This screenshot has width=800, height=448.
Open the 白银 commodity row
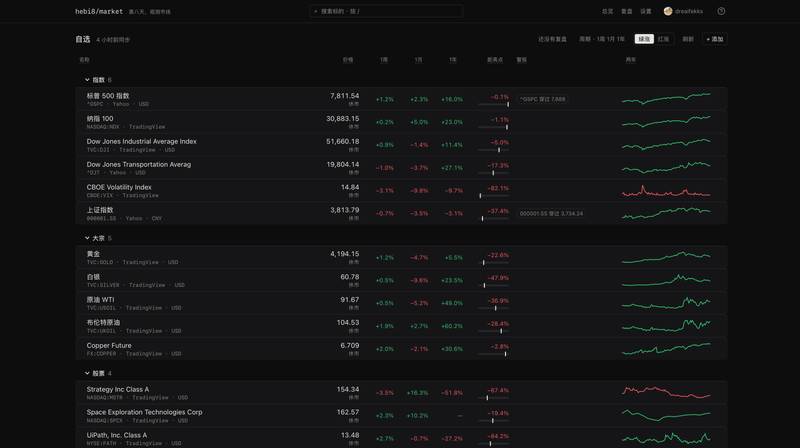tap(401, 280)
